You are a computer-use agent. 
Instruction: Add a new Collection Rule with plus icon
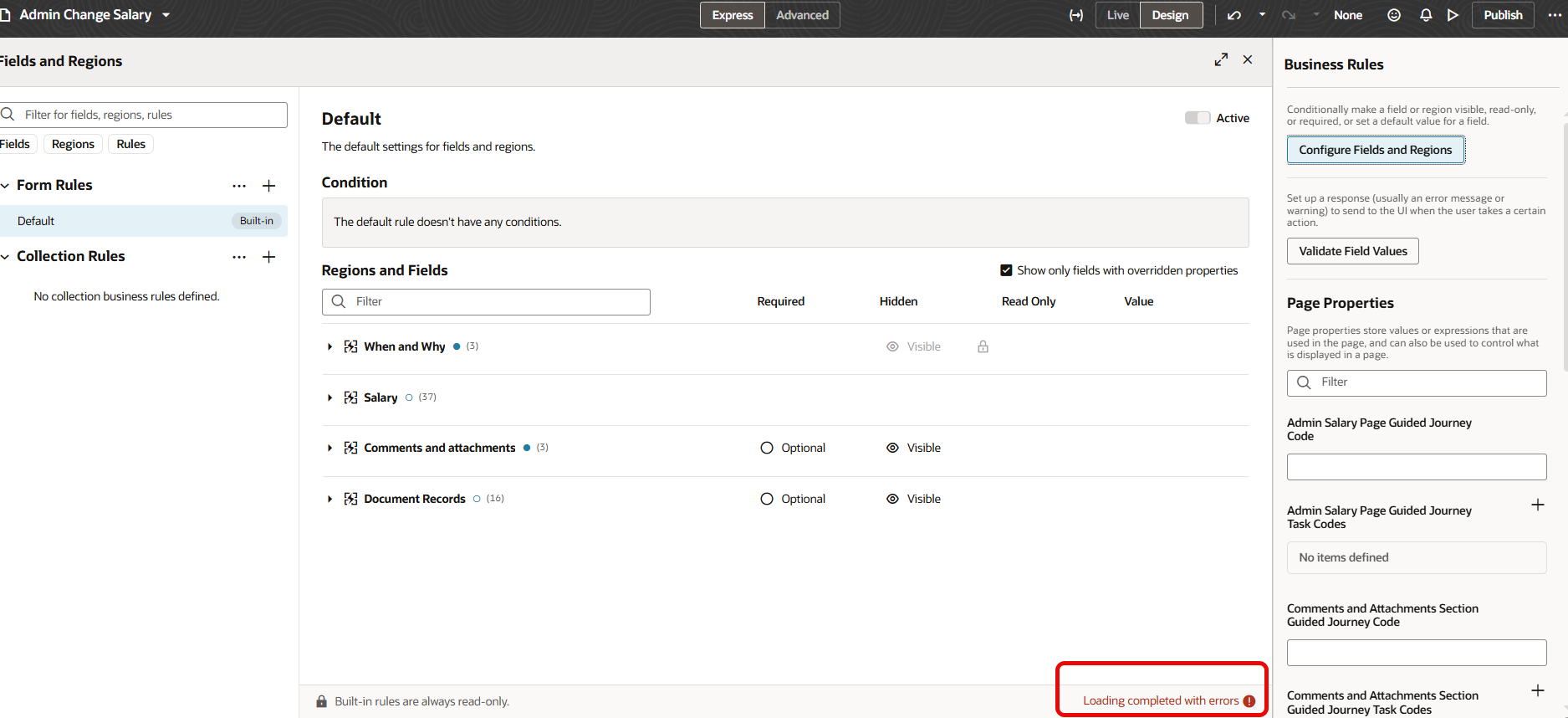click(x=269, y=257)
